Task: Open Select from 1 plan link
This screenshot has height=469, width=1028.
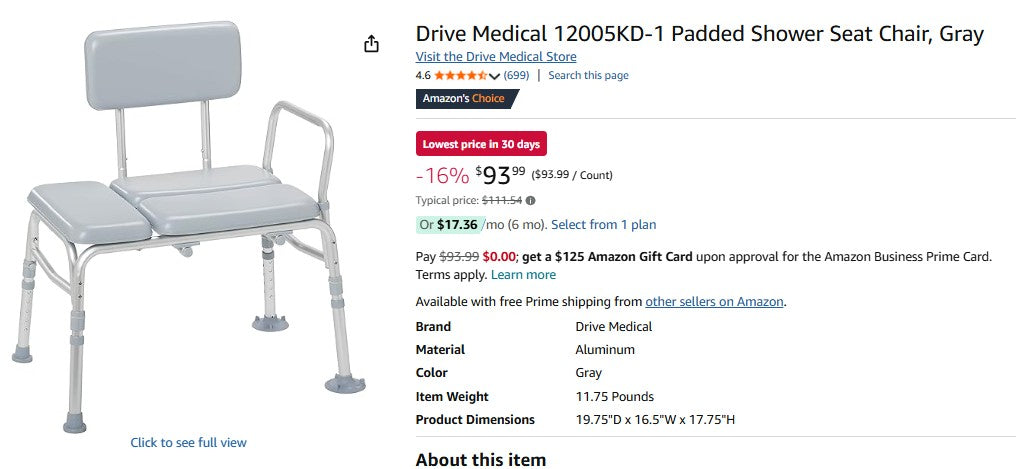Action: click(603, 225)
